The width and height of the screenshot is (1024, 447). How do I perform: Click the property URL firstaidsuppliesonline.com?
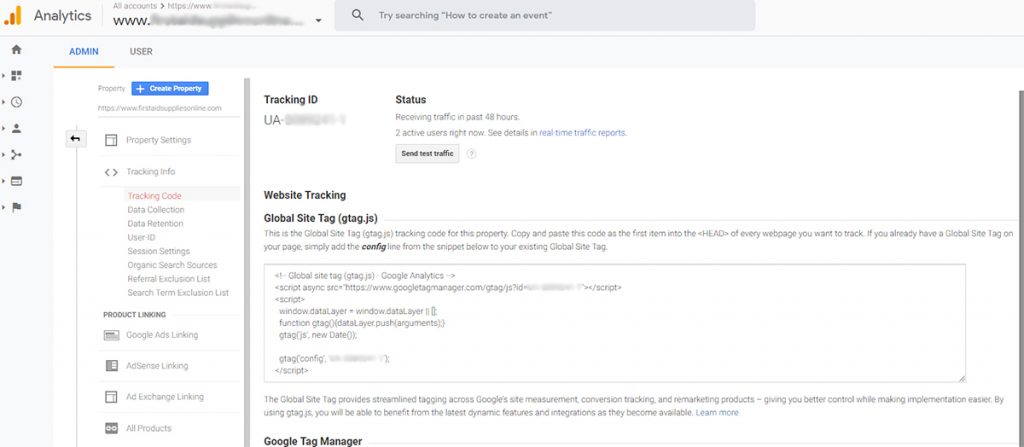160,108
